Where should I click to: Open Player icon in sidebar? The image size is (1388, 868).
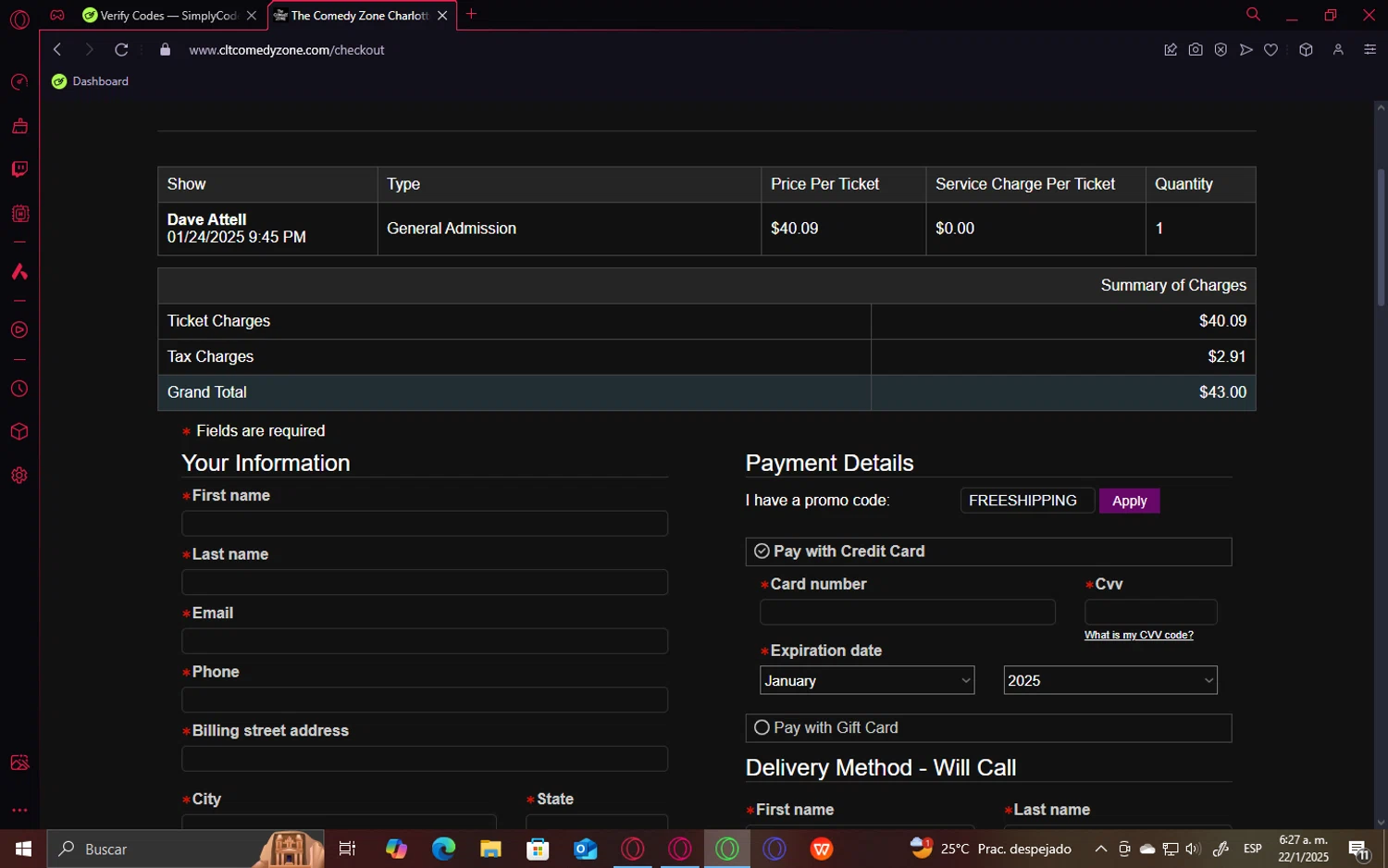(19, 330)
